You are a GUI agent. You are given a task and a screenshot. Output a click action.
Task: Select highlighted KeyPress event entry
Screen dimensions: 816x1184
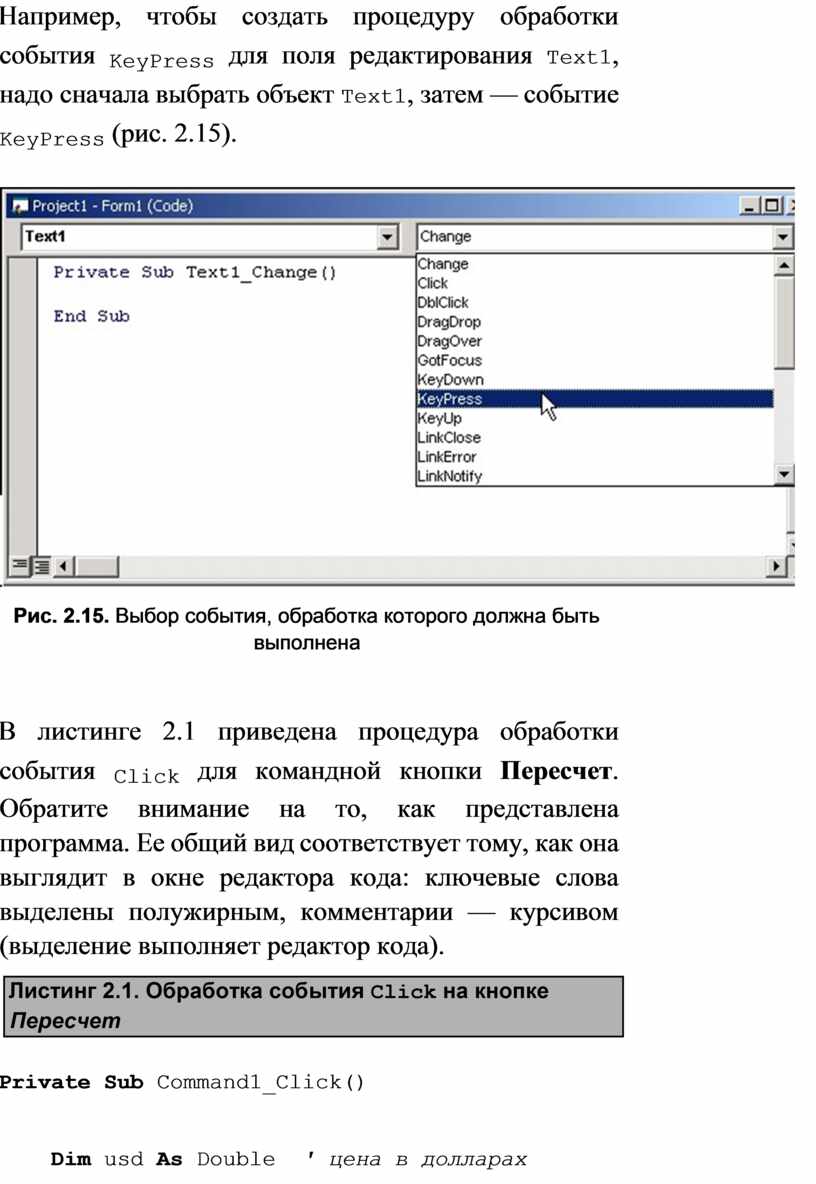[595, 399]
